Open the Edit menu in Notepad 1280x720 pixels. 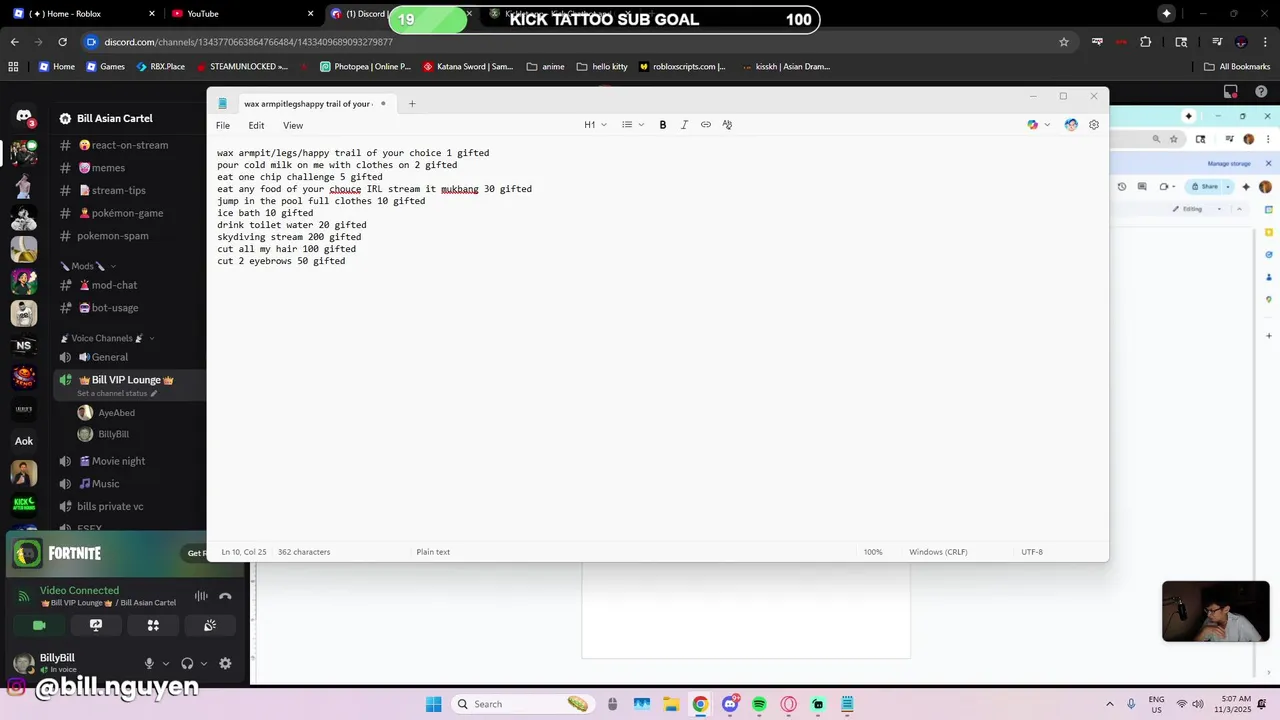click(256, 125)
